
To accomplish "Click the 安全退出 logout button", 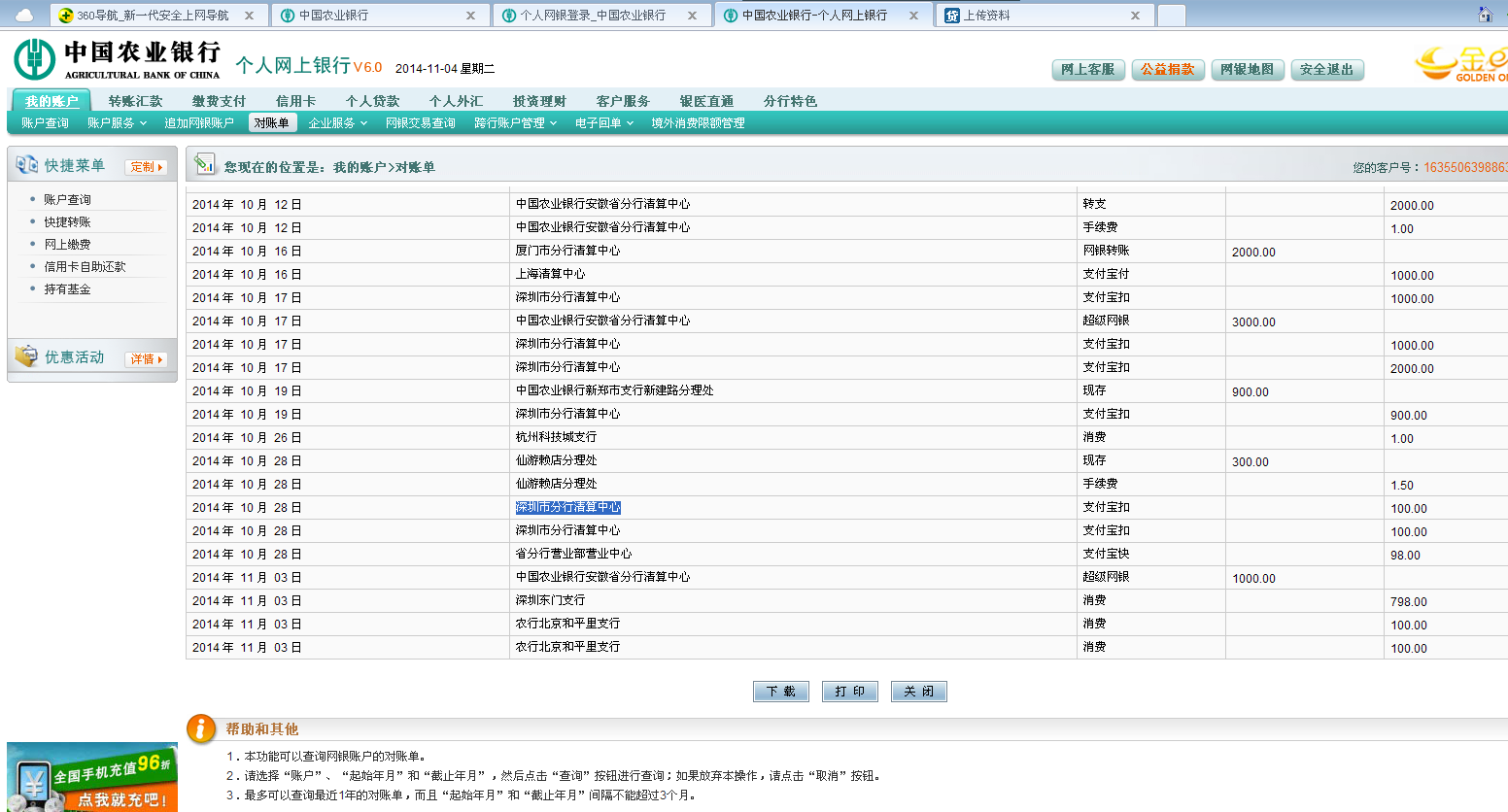I will tap(1326, 70).
